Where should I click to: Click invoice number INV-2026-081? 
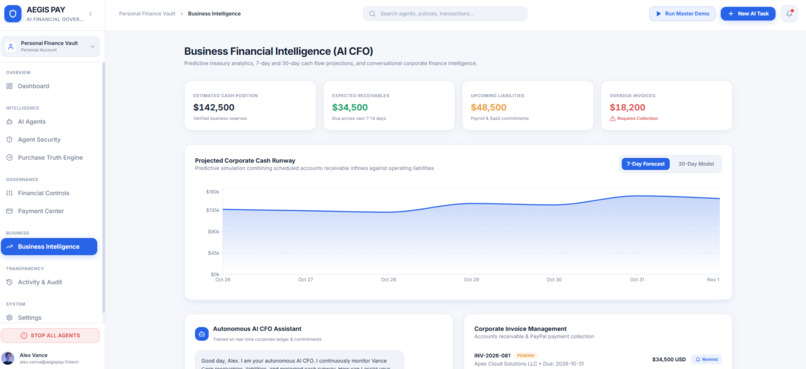click(x=492, y=356)
